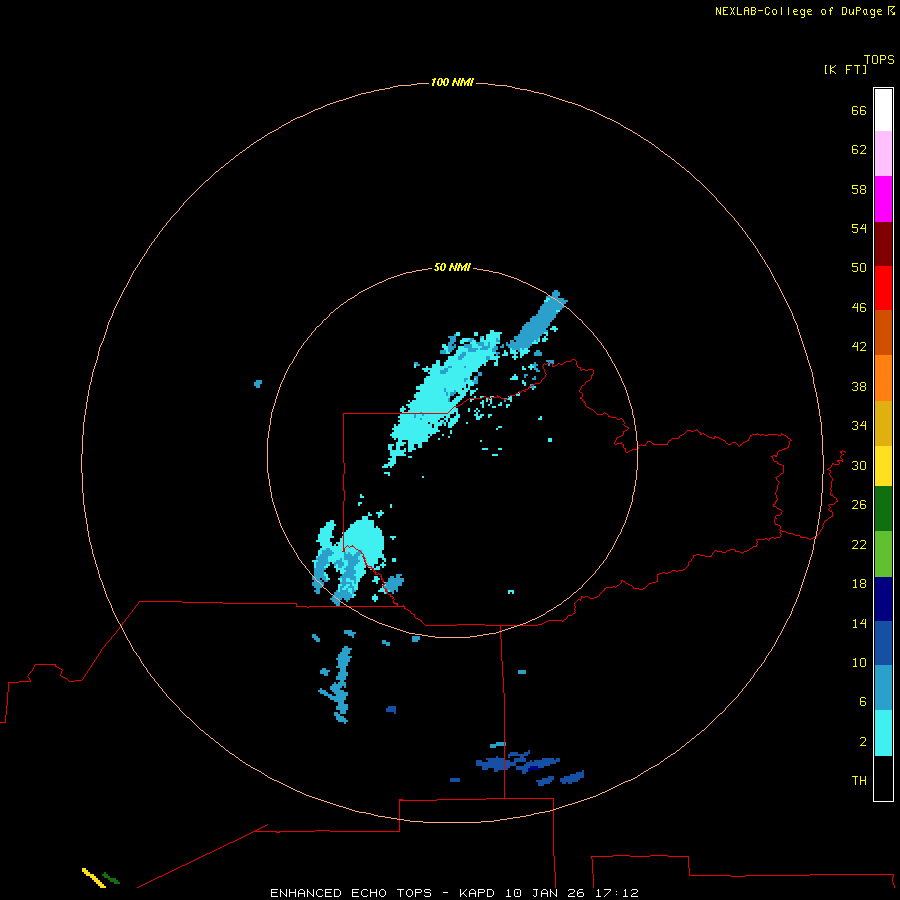
Task: Click the 18 value on the scale
Action: tap(859, 584)
